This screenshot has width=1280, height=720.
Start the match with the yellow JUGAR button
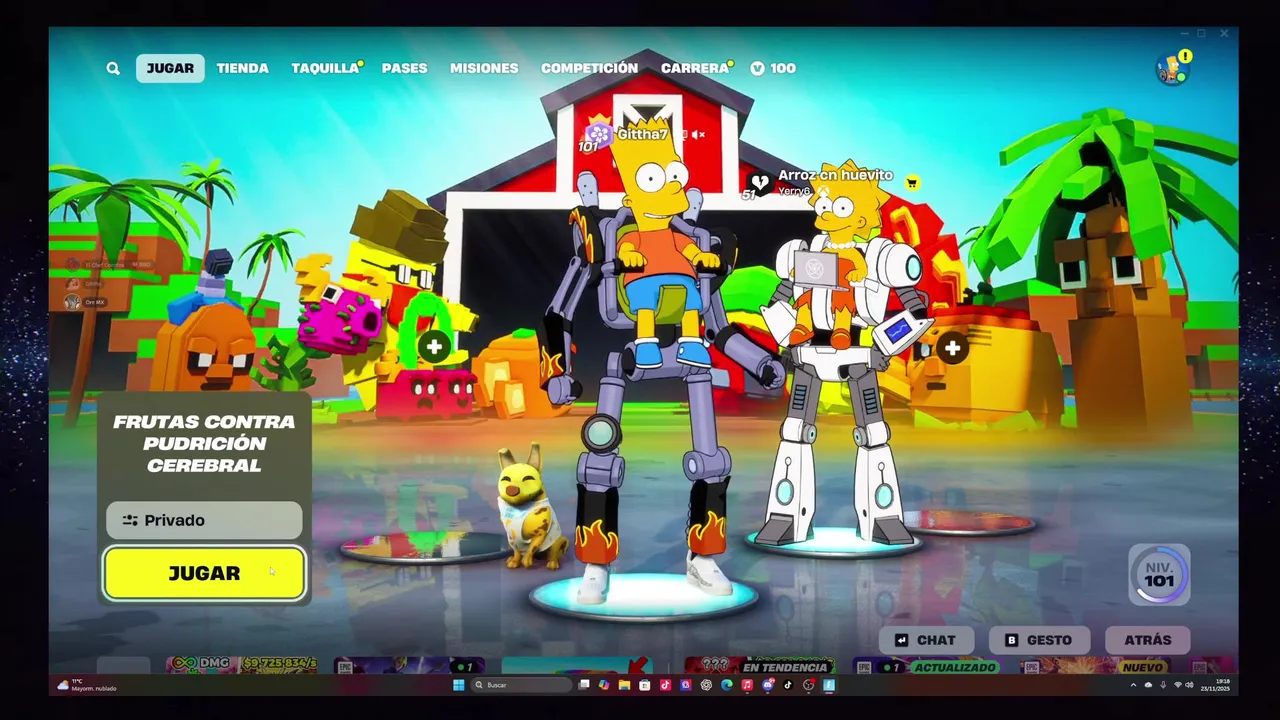pyautogui.click(x=204, y=573)
